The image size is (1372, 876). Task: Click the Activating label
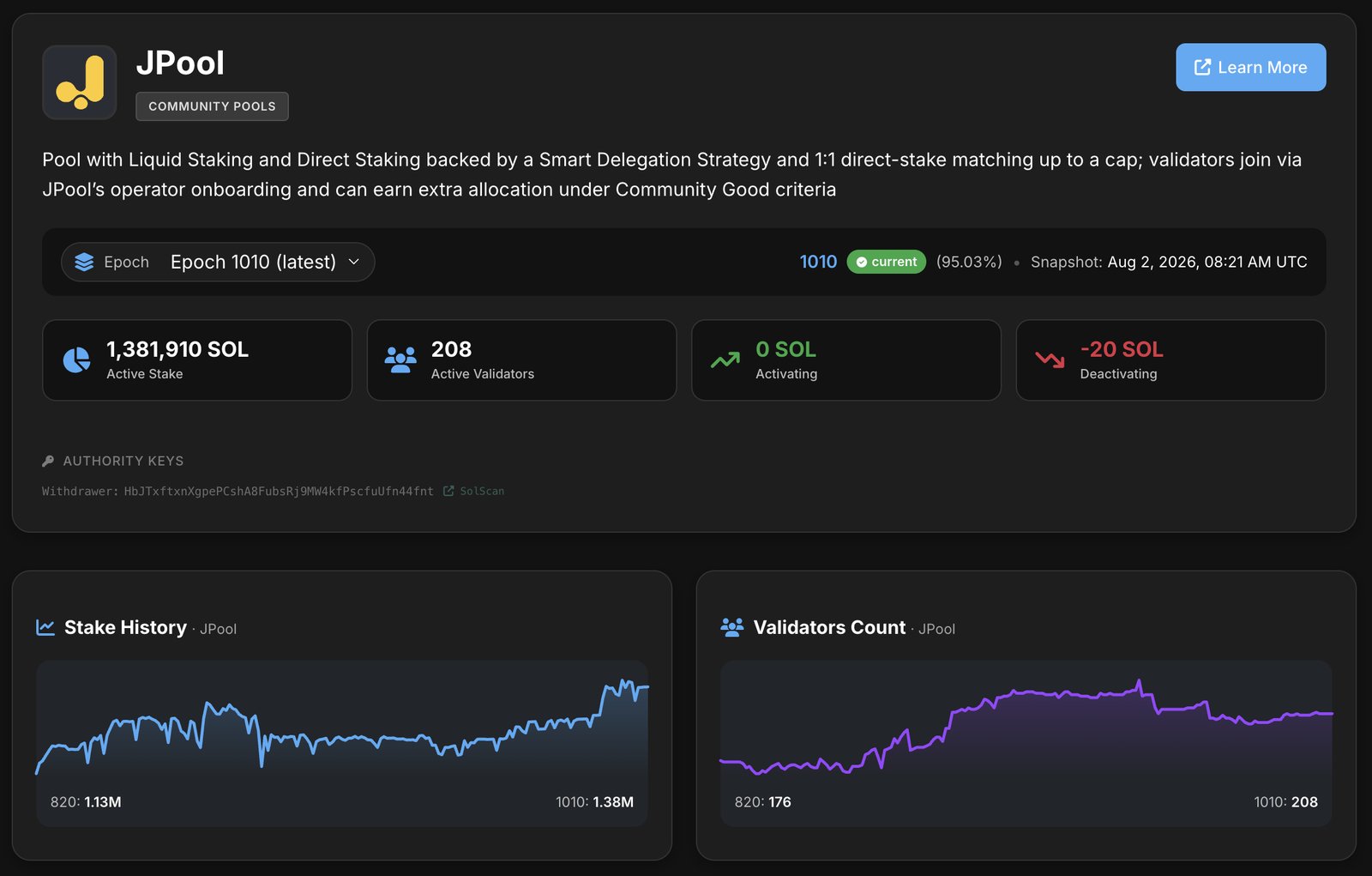coord(786,374)
